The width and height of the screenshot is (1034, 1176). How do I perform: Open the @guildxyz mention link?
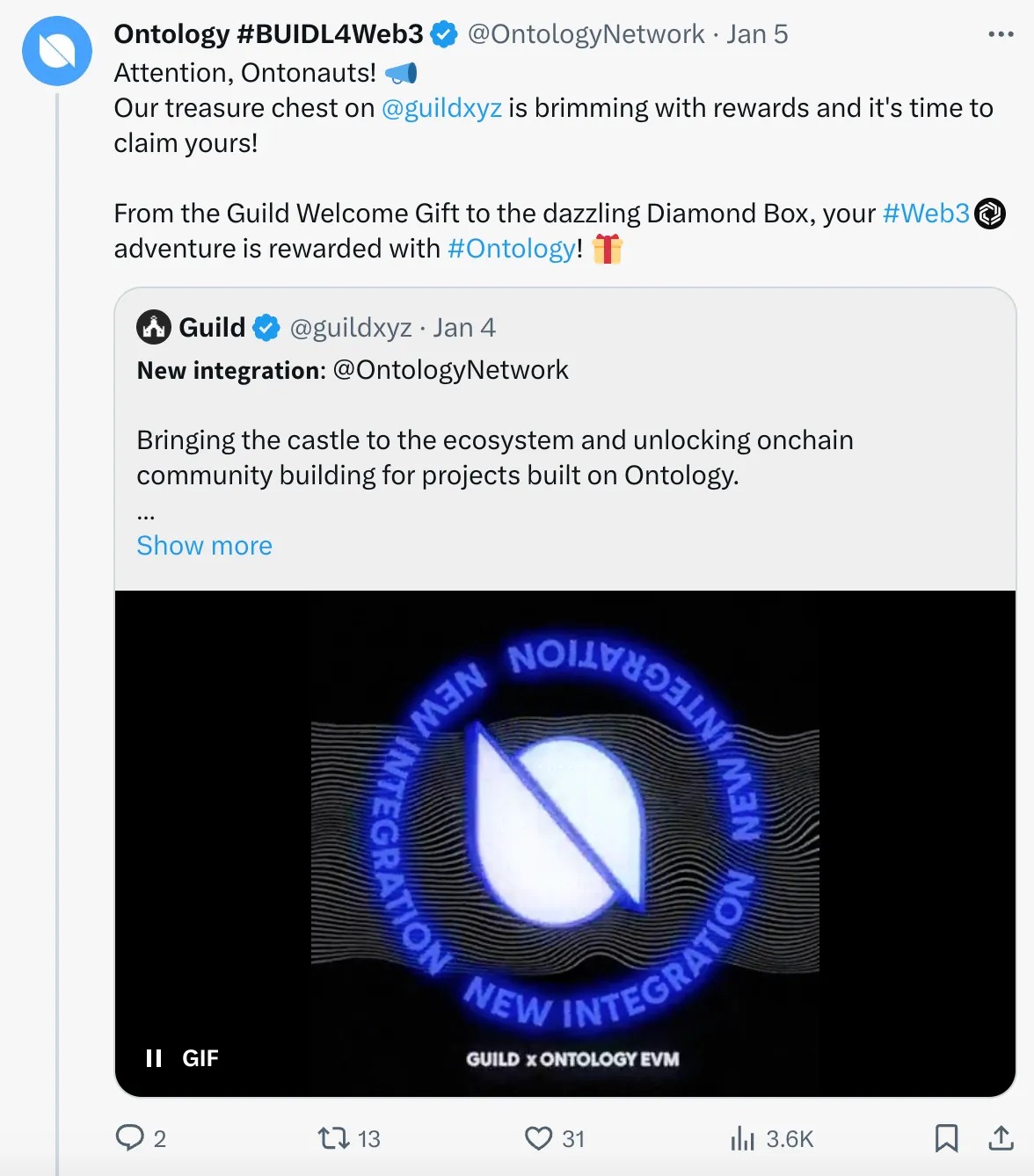[x=441, y=108]
